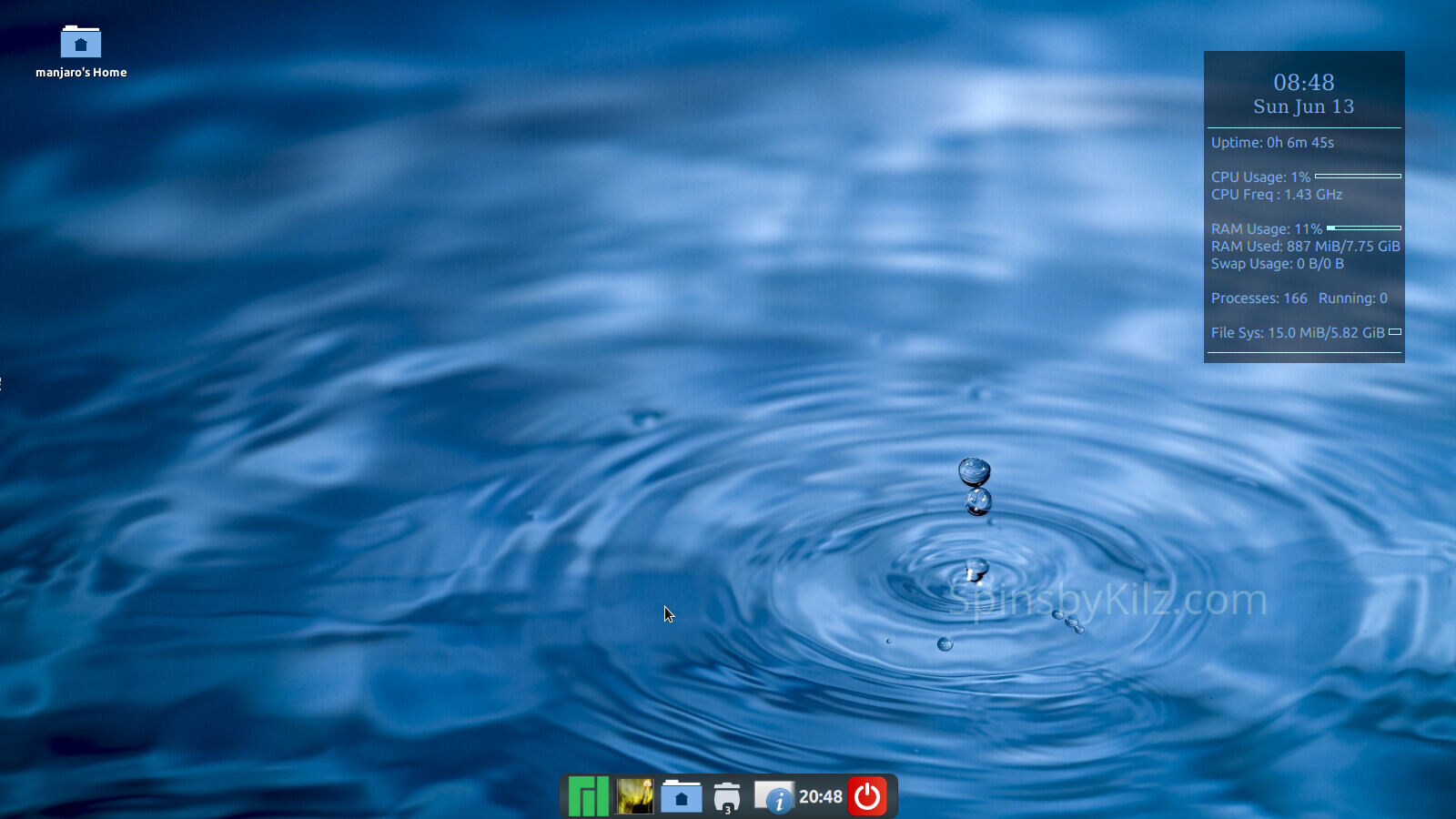Click the yellow wallpaper image icon in dock
1456x819 pixels.
coord(635,796)
